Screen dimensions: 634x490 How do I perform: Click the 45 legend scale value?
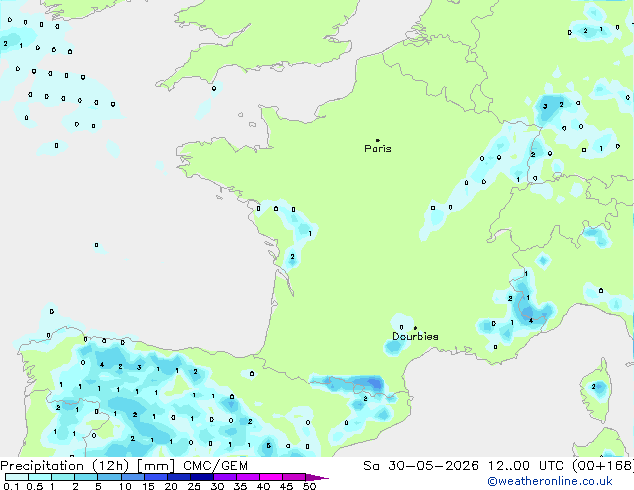tap(286, 486)
